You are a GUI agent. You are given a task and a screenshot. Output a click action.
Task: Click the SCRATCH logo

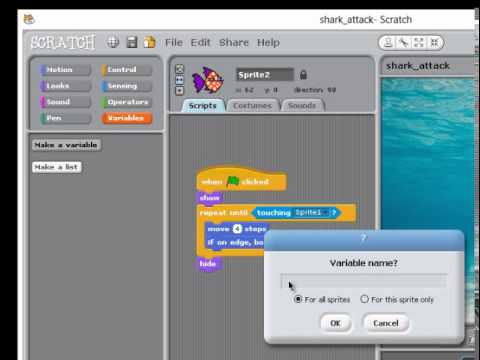pyautogui.click(x=63, y=43)
